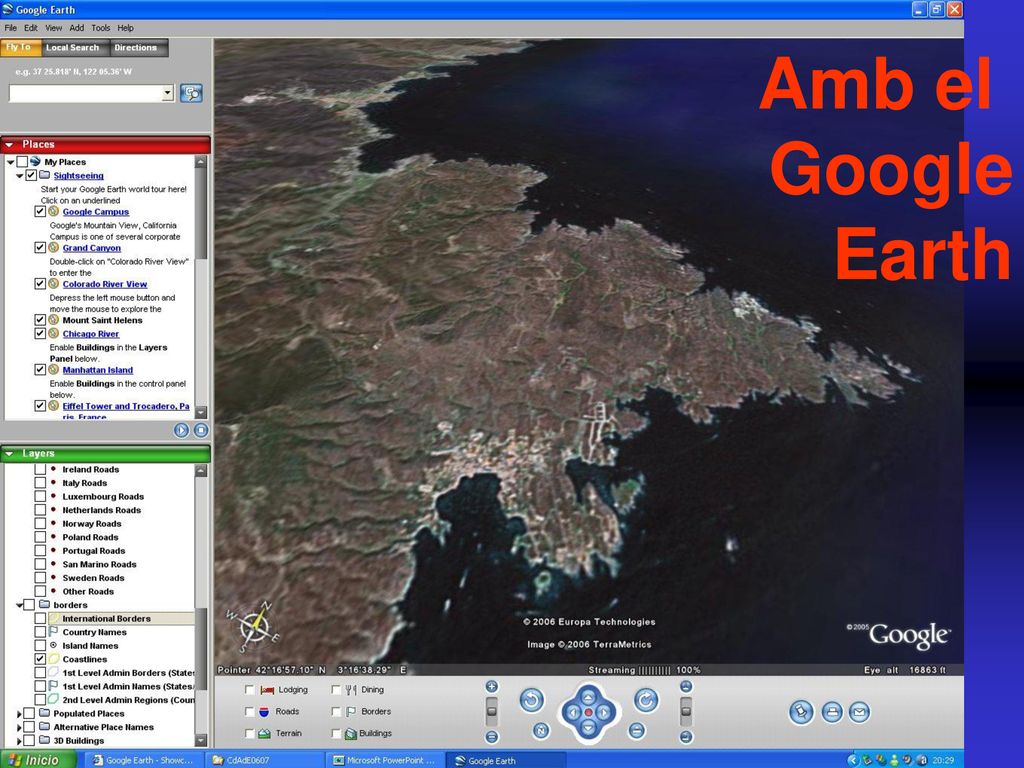Screen dimensions: 1024x768
Task: Click the zoom in plus button
Action: (x=492, y=686)
